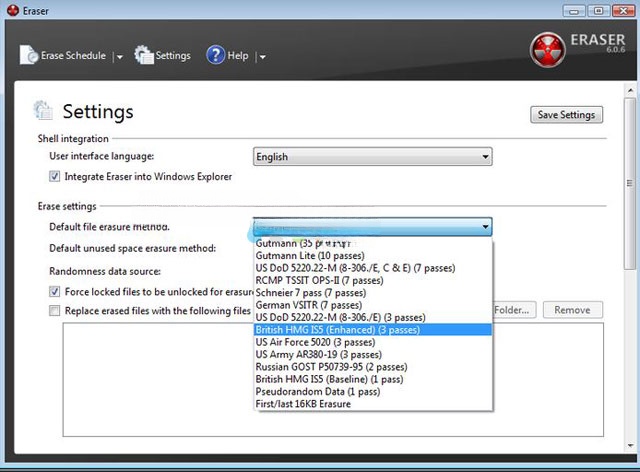The width and height of the screenshot is (640, 472).
Task: Expand the Erase Schedule arrow menu
Action: click(x=119, y=57)
